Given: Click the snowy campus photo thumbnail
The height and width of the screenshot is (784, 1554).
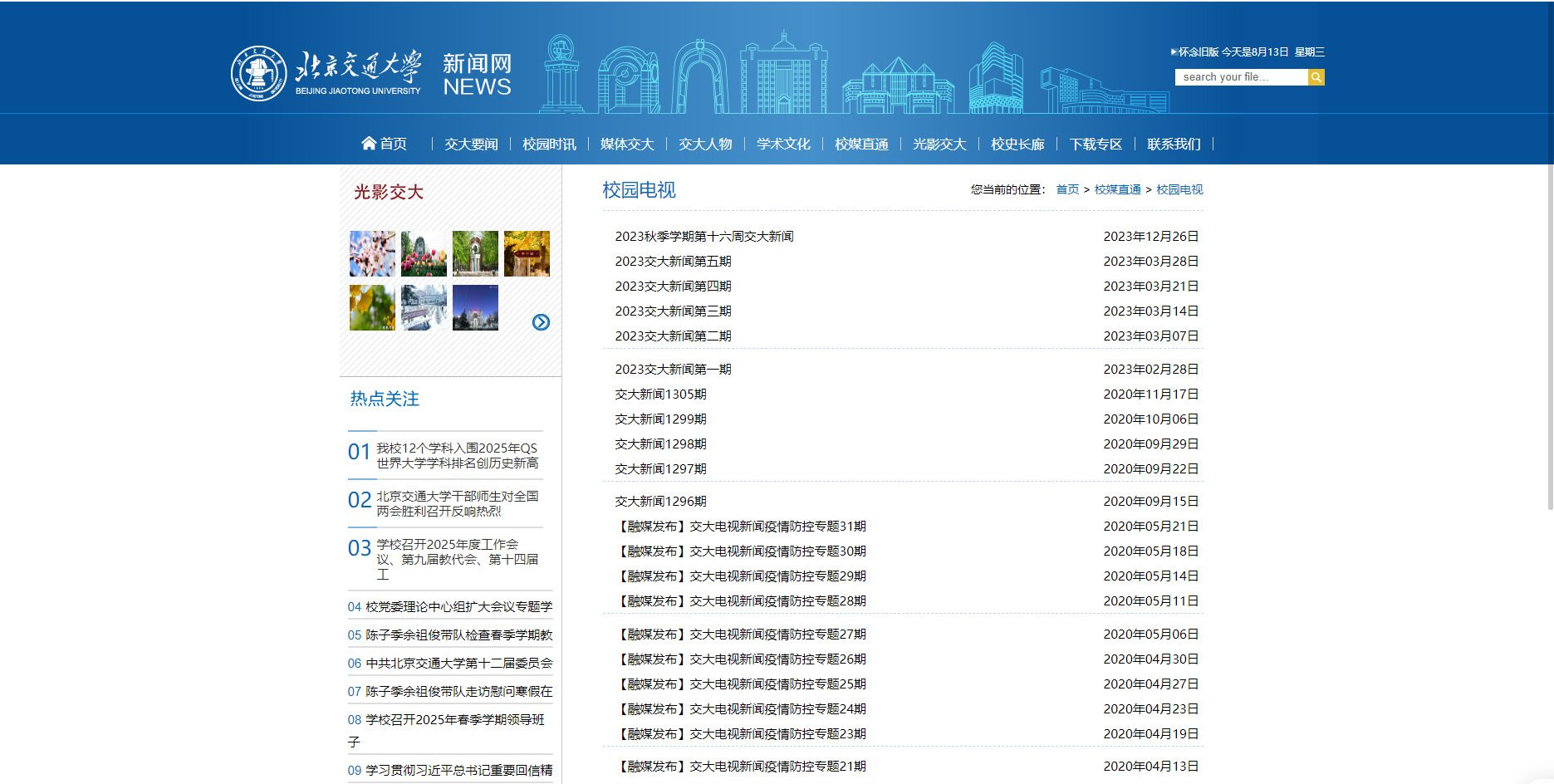Looking at the screenshot, I should (x=423, y=308).
